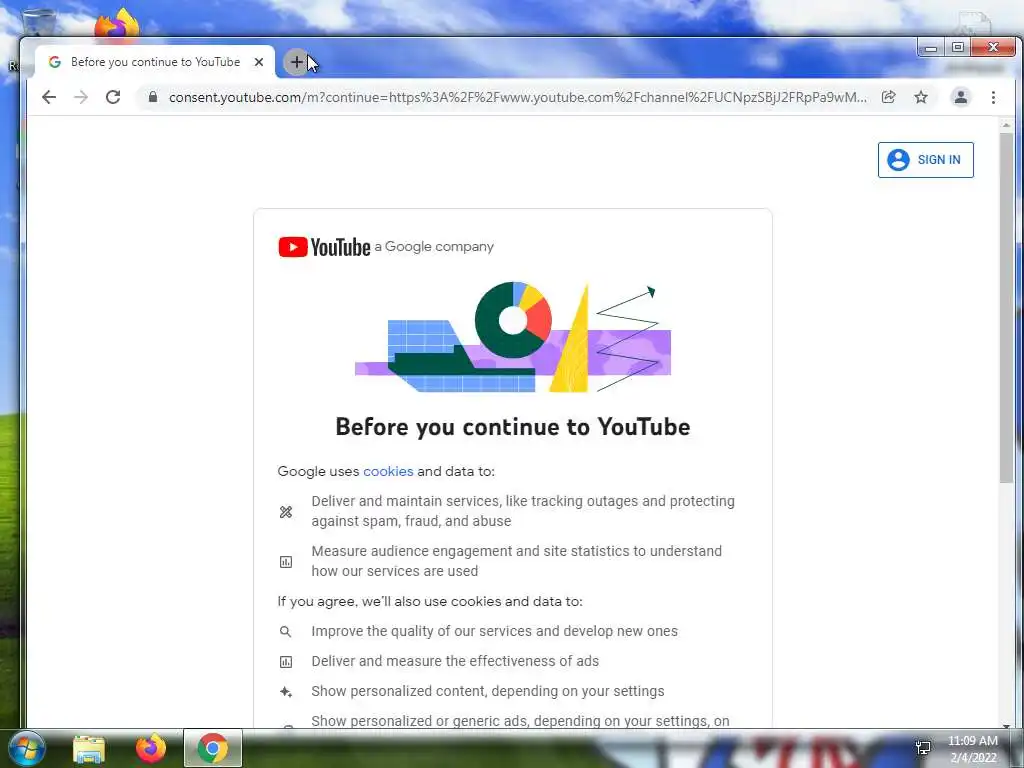Screen dimensions: 1024x768
Task: Click the wrench icon beside 'Deliver and maintain services'
Action: pyautogui.click(x=286, y=512)
